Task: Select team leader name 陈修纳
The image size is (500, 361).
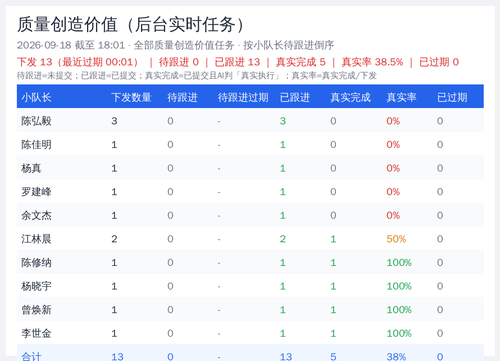Action: click(x=36, y=263)
